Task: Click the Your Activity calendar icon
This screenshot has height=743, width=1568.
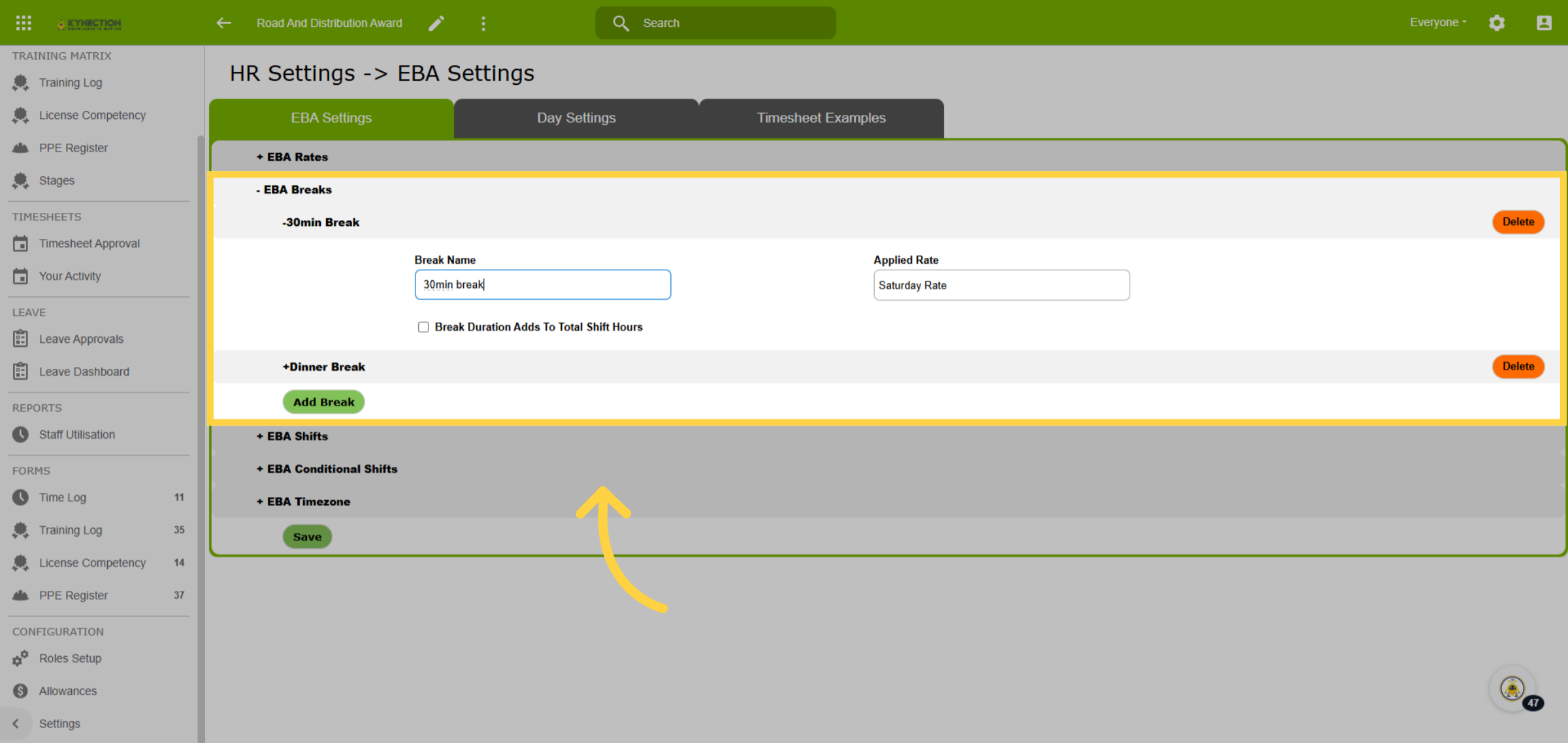Action: (20, 276)
